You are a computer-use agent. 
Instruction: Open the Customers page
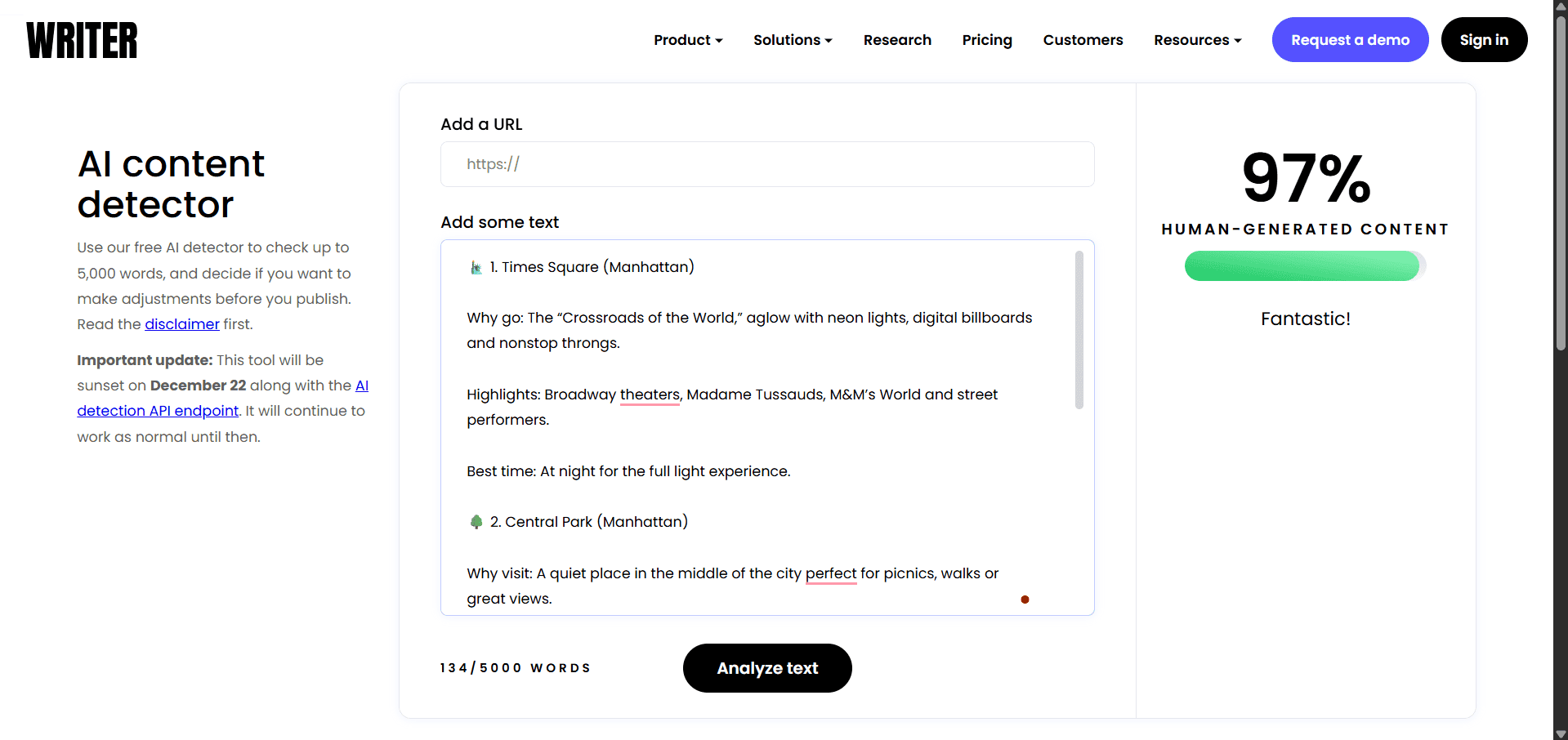(x=1083, y=40)
